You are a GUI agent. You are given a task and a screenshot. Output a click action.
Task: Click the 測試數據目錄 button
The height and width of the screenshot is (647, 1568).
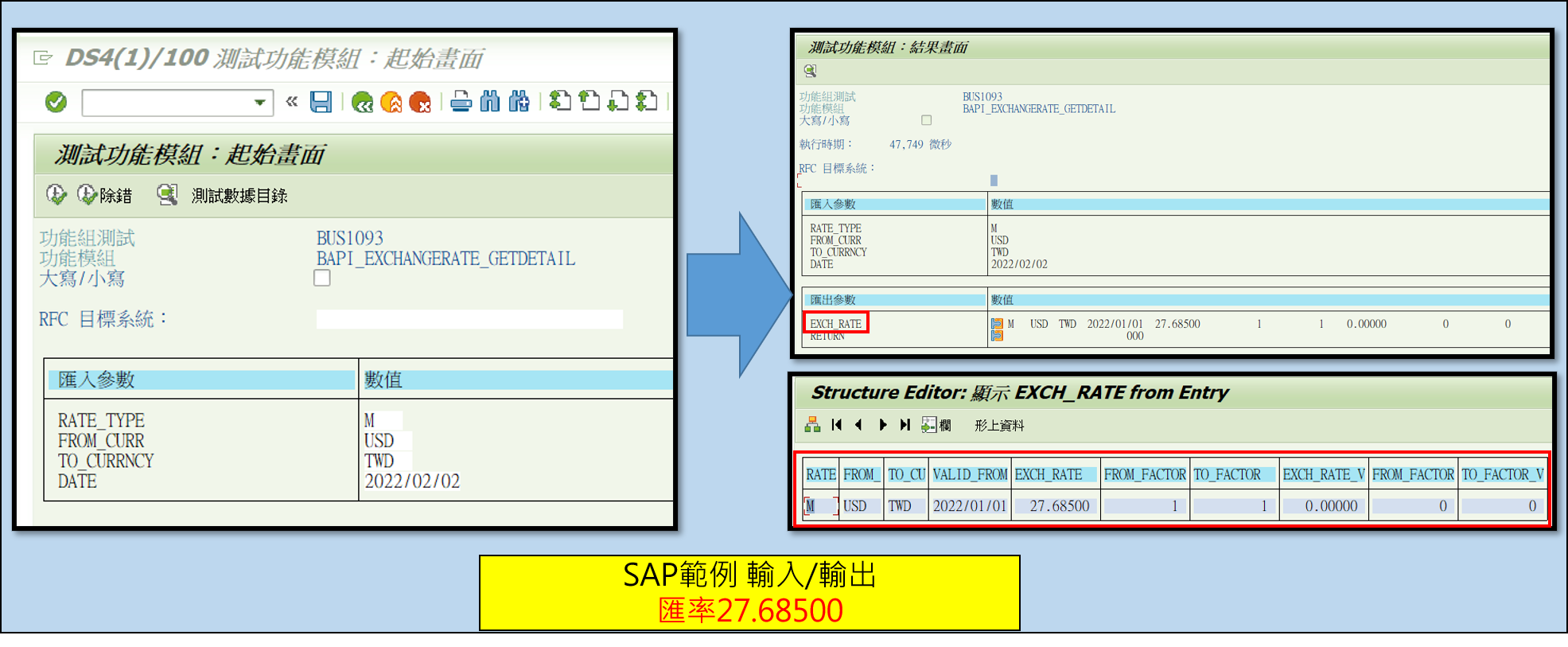pyautogui.click(x=223, y=195)
